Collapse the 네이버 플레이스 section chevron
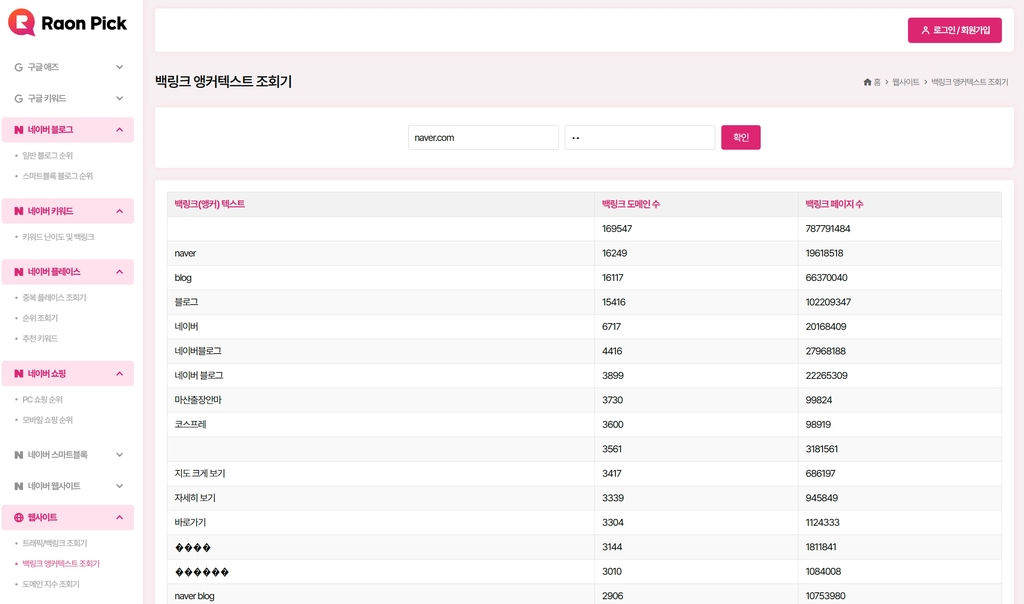This screenshot has width=1024, height=604. pyautogui.click(x=120, y=272)
